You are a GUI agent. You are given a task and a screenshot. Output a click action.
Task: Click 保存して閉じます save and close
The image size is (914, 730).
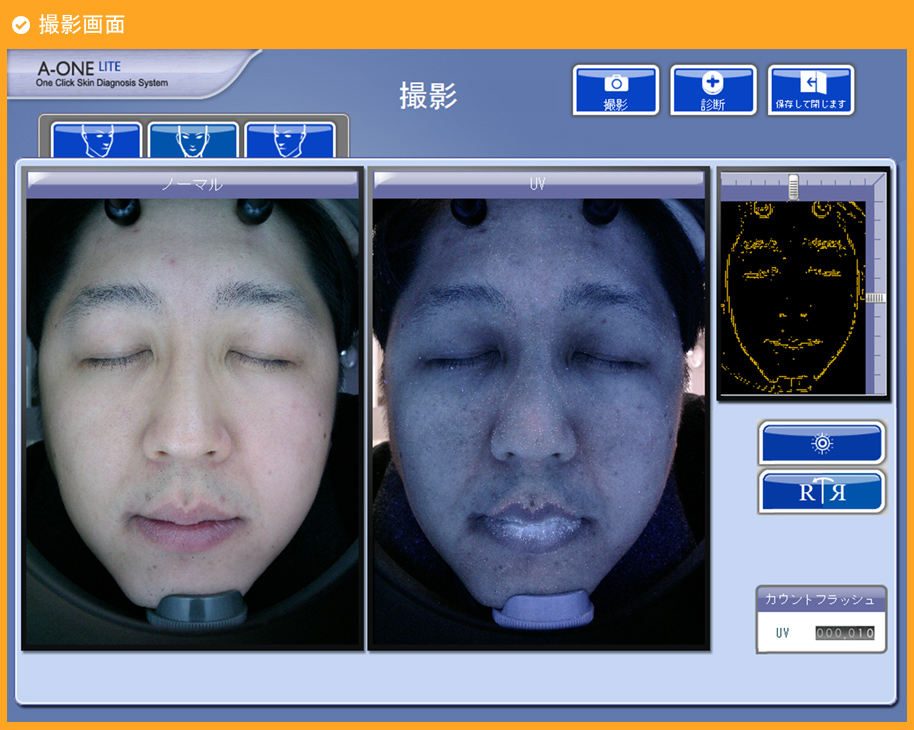click(x=810, y=90)
